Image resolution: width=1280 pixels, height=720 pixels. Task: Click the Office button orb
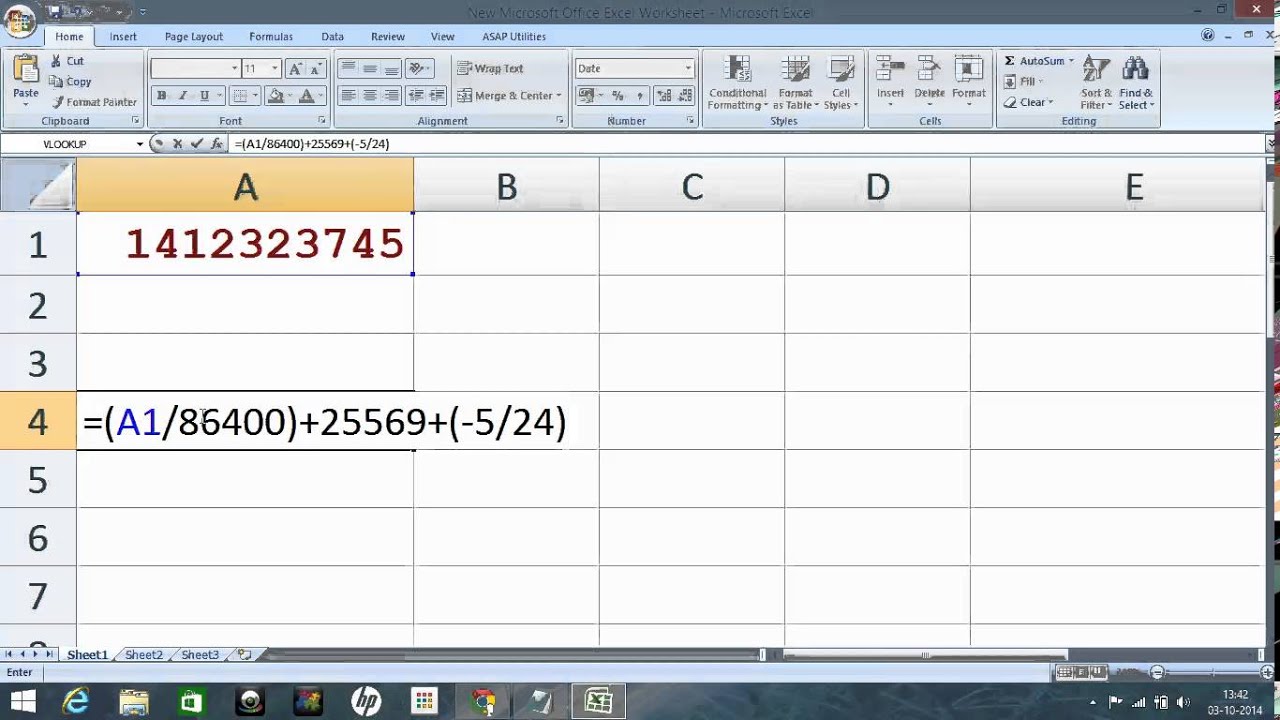(x=19, y=19)
